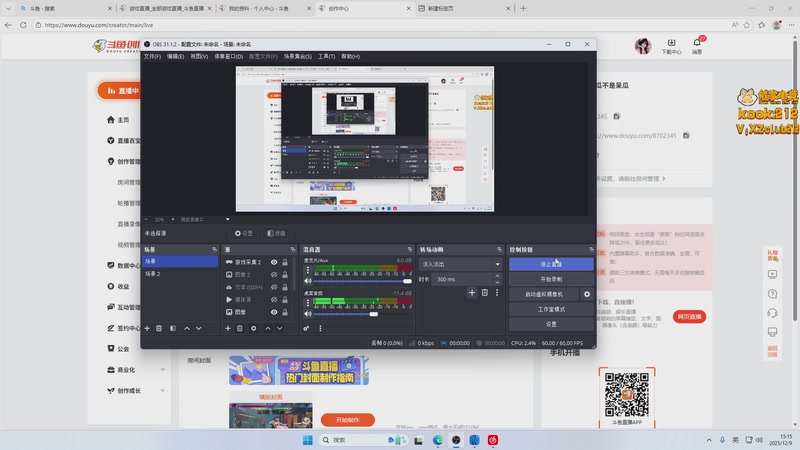Move source up in the Sources list
The width and height of the screenshot is (800, 450).
coord(267,328)
